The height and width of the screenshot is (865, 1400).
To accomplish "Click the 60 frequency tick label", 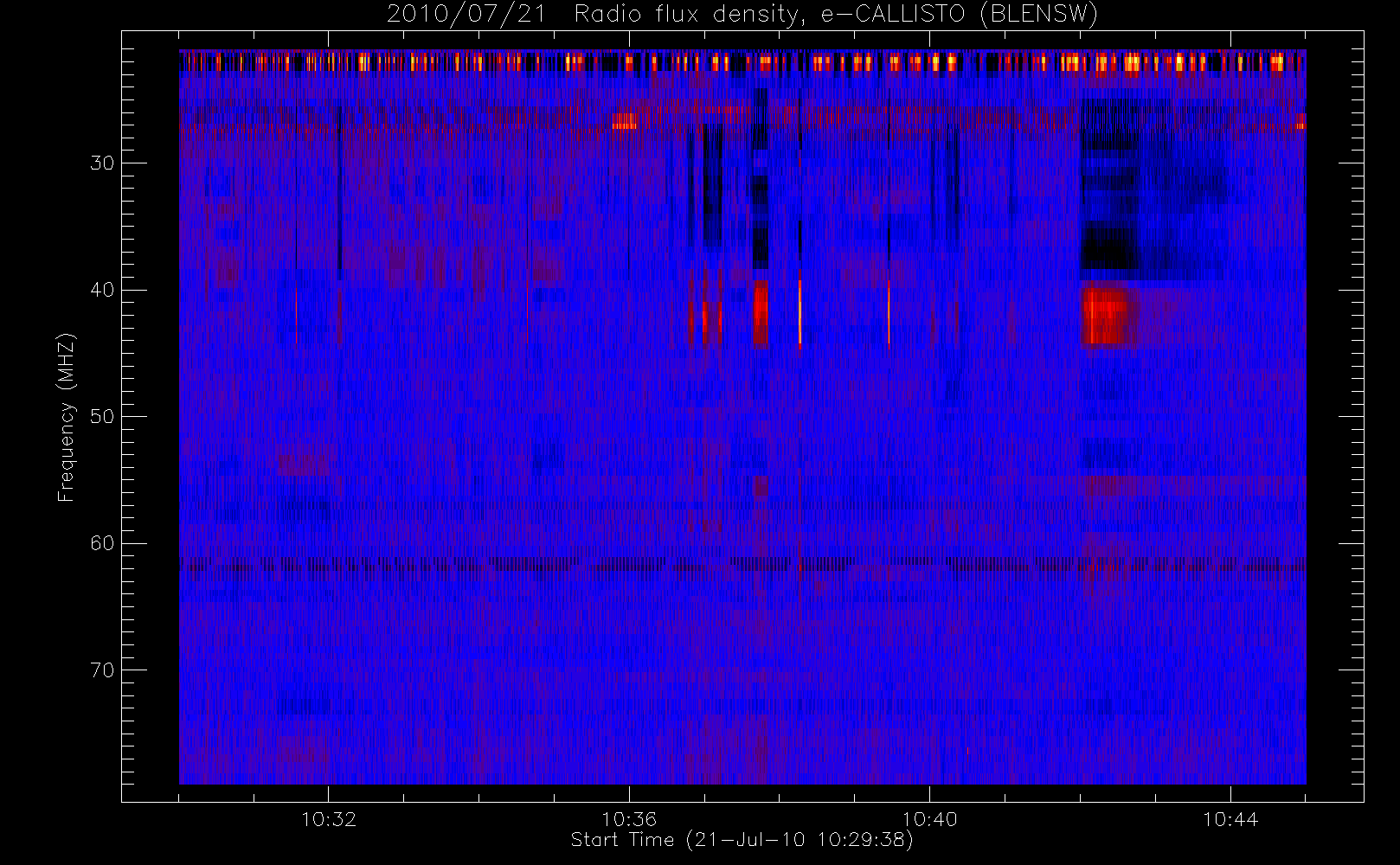I will tap(102, 543).
